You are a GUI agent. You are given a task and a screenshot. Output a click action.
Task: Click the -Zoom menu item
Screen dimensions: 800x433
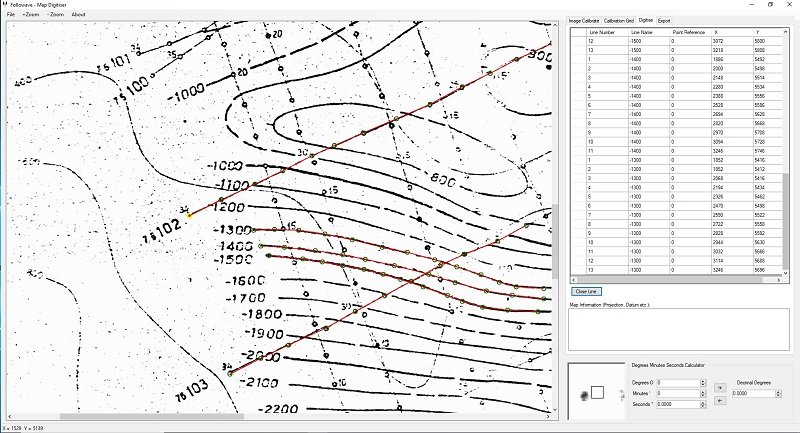pos(55,15)
